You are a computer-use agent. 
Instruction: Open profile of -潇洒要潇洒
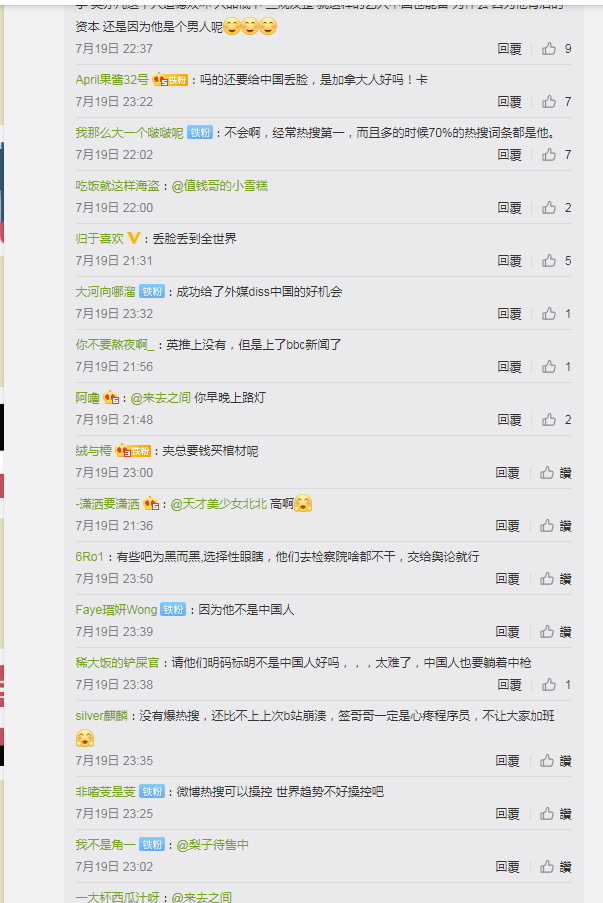108,504
